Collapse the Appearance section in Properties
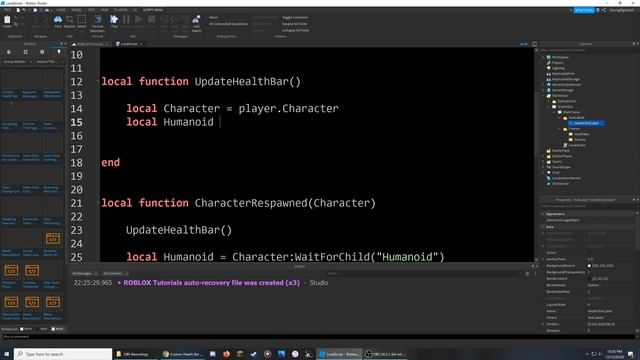The width and height of the screenshot is (640, 360). click(x=543, y=214)
